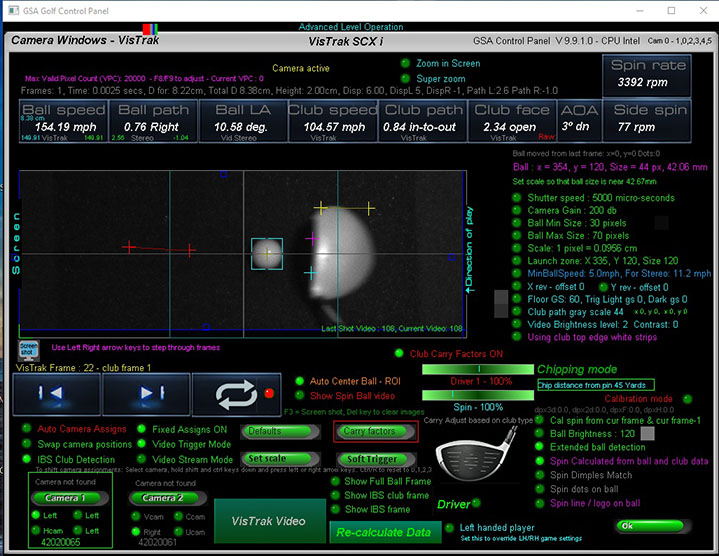Toggle Show IBS frame
The image size is (719, 556).
(x=335, y=509)
